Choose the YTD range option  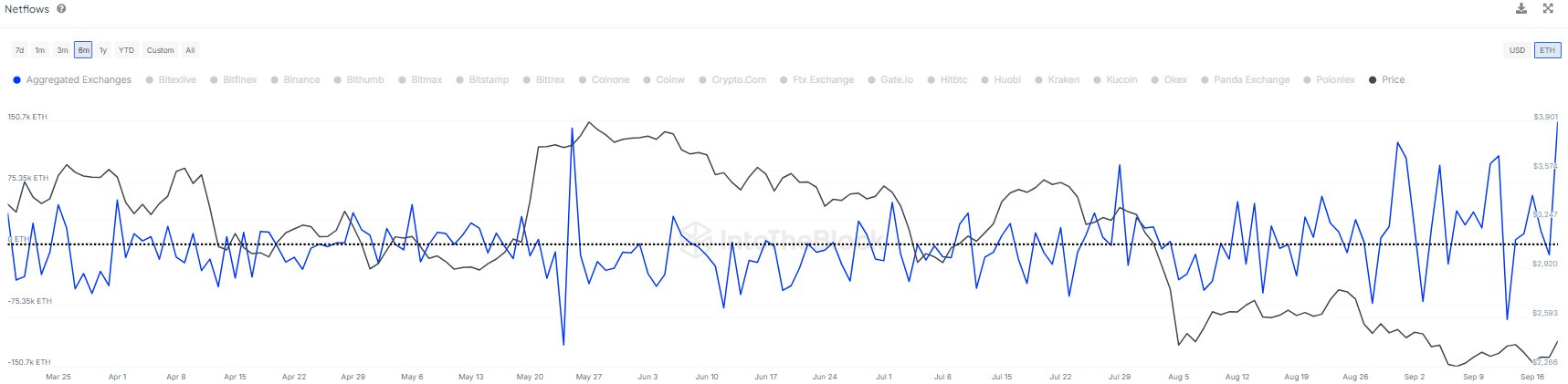click(x=126, y=50)
